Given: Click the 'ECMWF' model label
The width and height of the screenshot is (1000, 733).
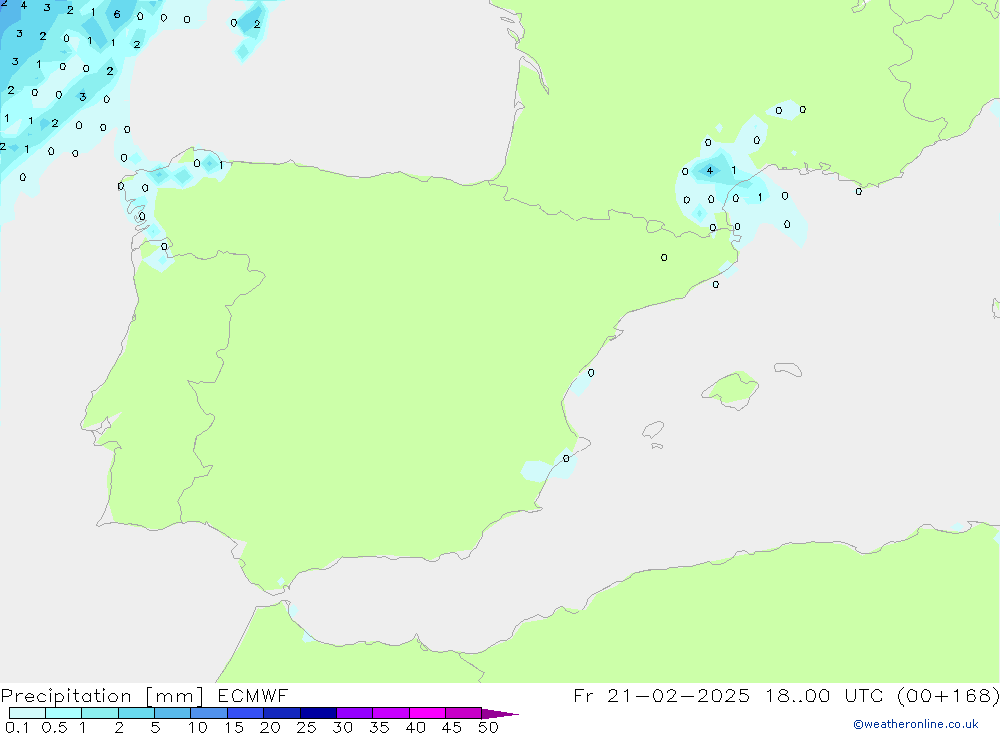Looking at the screenshot, I should pos(253,695).
